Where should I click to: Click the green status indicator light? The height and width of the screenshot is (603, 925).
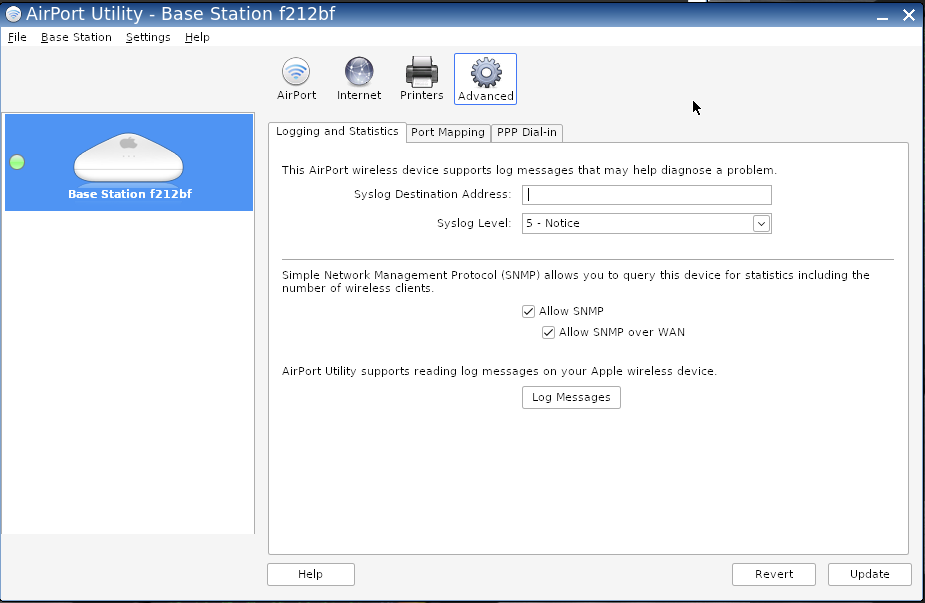17,162
